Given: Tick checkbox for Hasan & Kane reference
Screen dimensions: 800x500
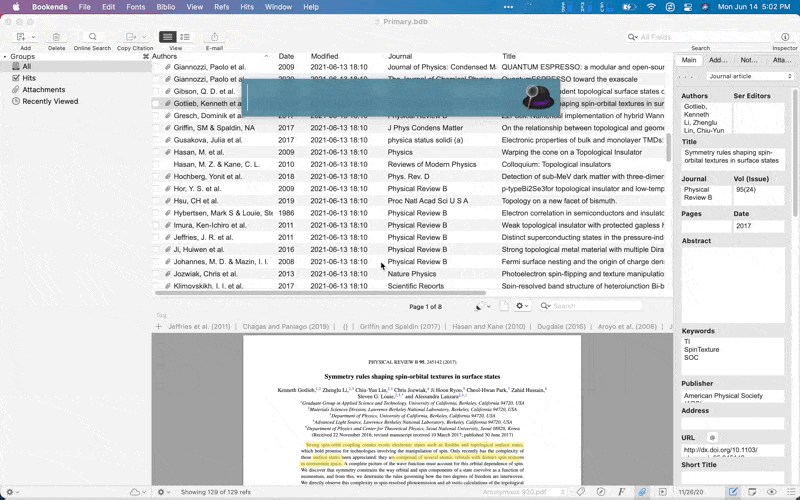Looking at the screenshot, I should click(156, 164).
